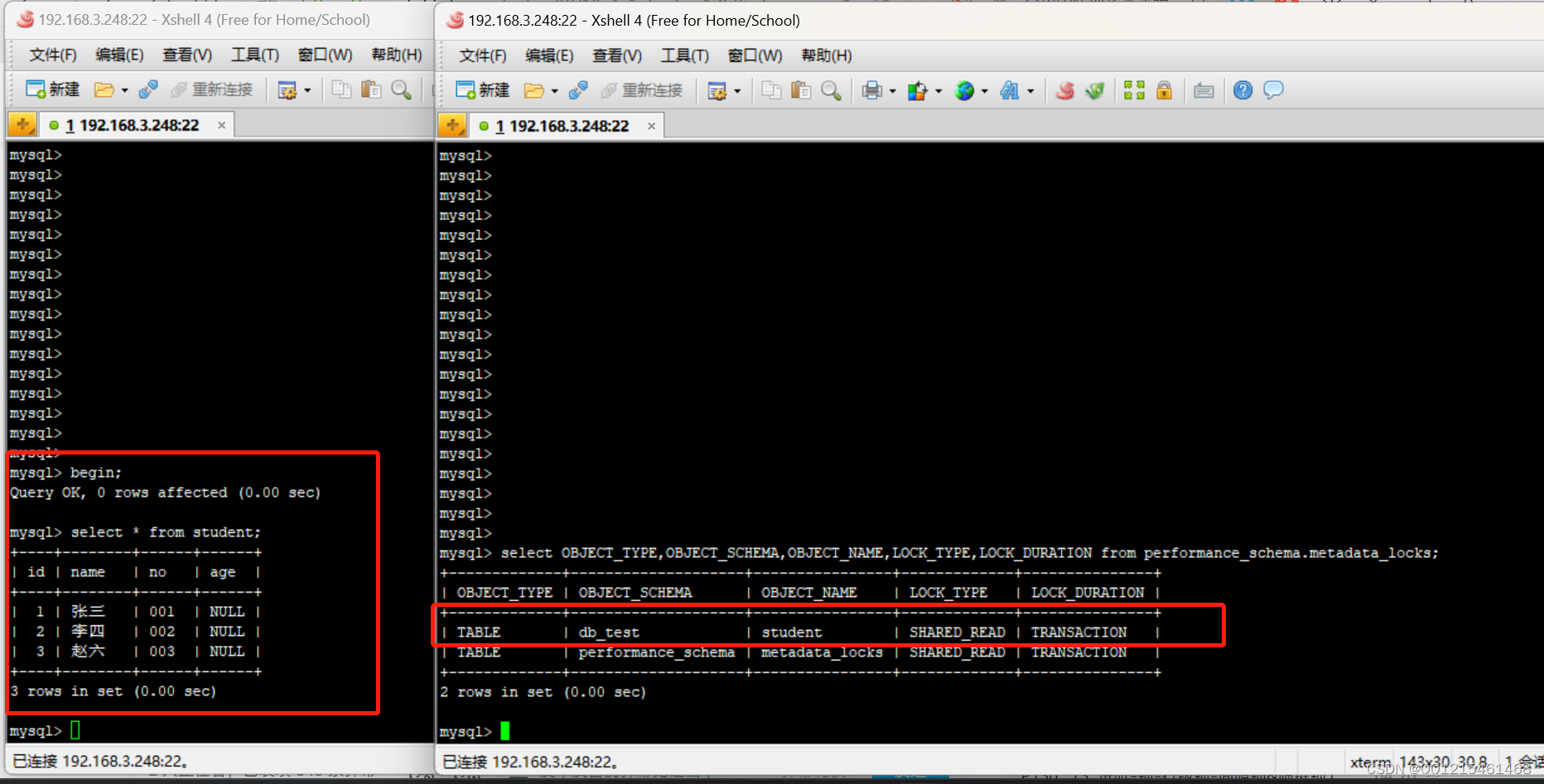Close 192.168.3.248:22 tab in right window
The image size is (1544, 784).
tap(652, 126)
